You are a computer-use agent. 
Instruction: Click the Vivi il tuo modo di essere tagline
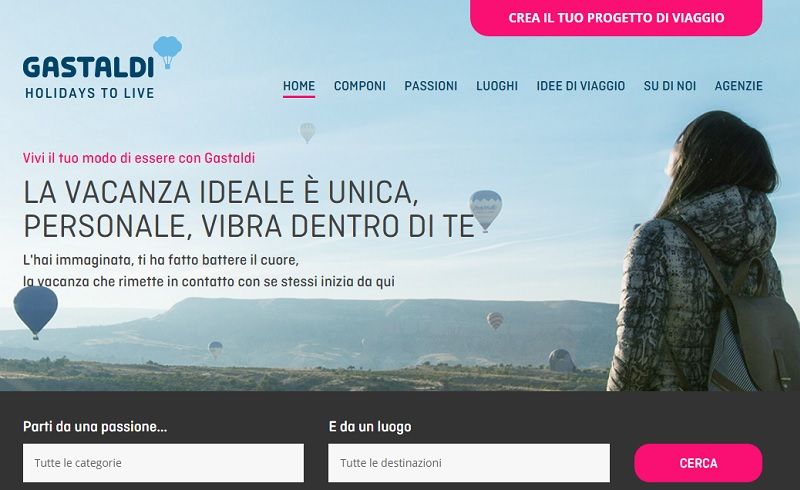click(x=139, y=158)
